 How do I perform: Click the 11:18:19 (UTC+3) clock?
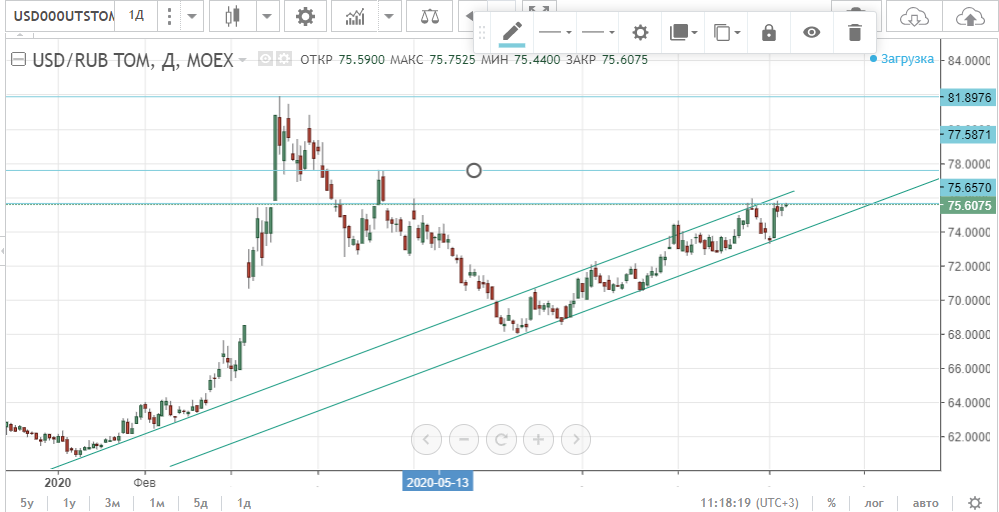749,503
